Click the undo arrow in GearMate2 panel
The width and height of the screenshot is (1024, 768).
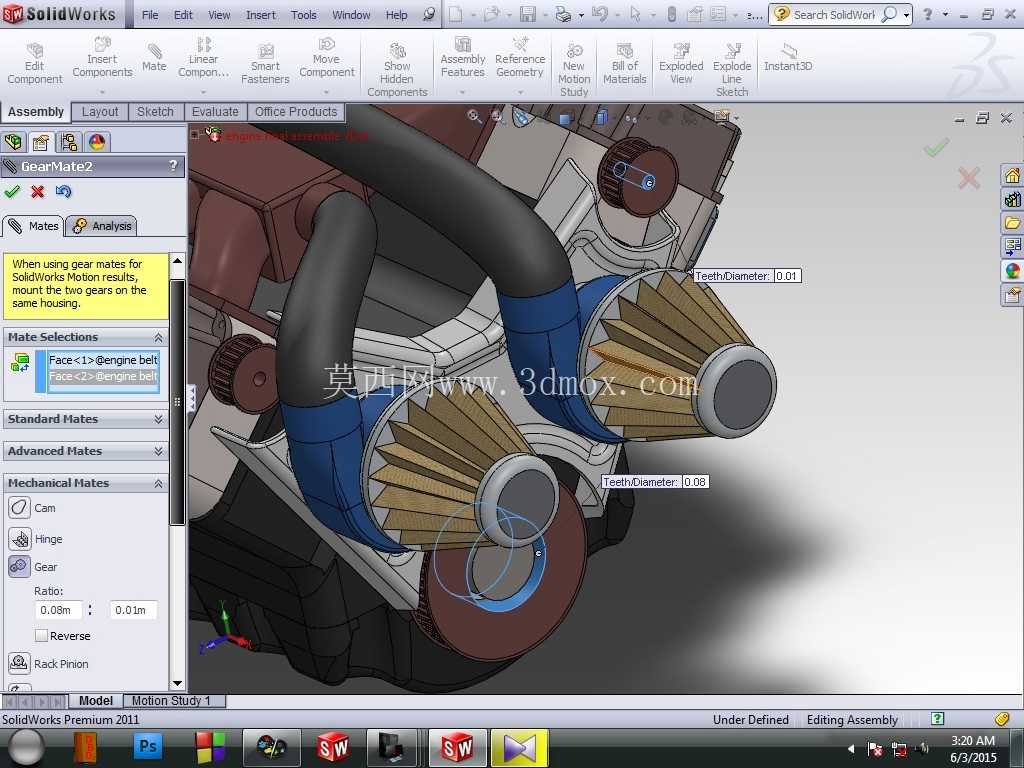63,191
